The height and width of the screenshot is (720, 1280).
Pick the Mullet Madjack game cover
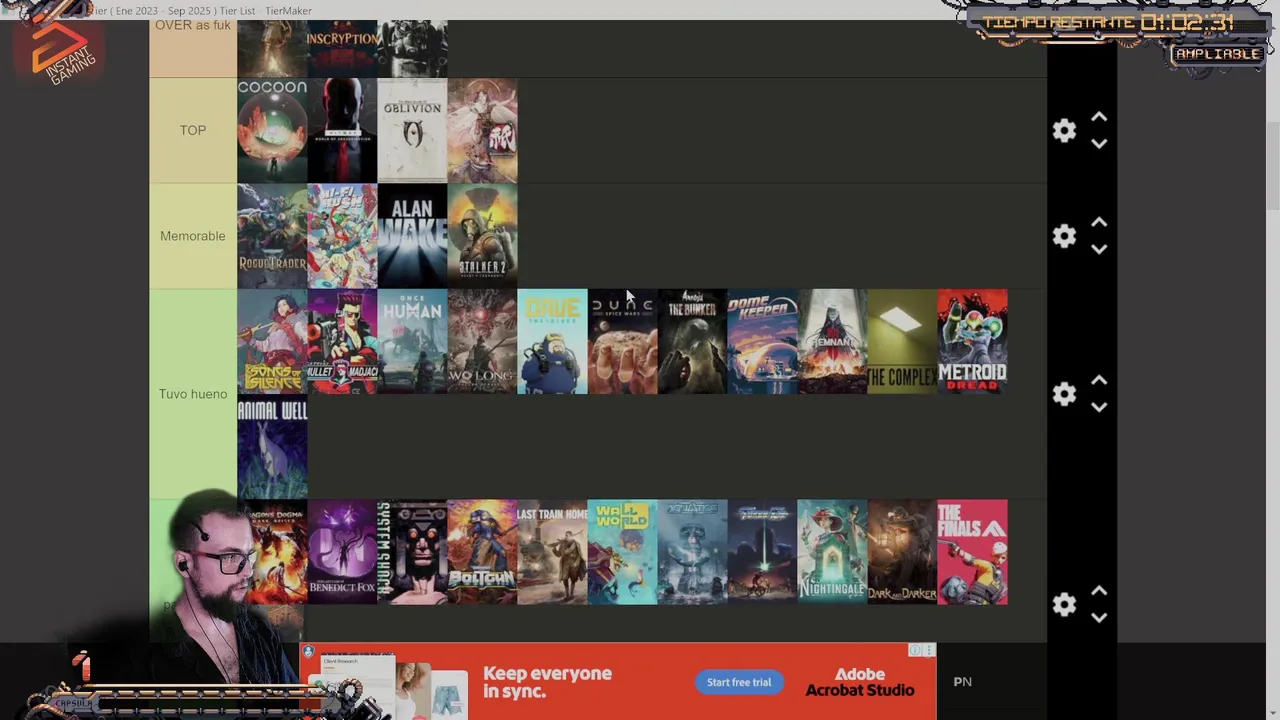(342, 341)
